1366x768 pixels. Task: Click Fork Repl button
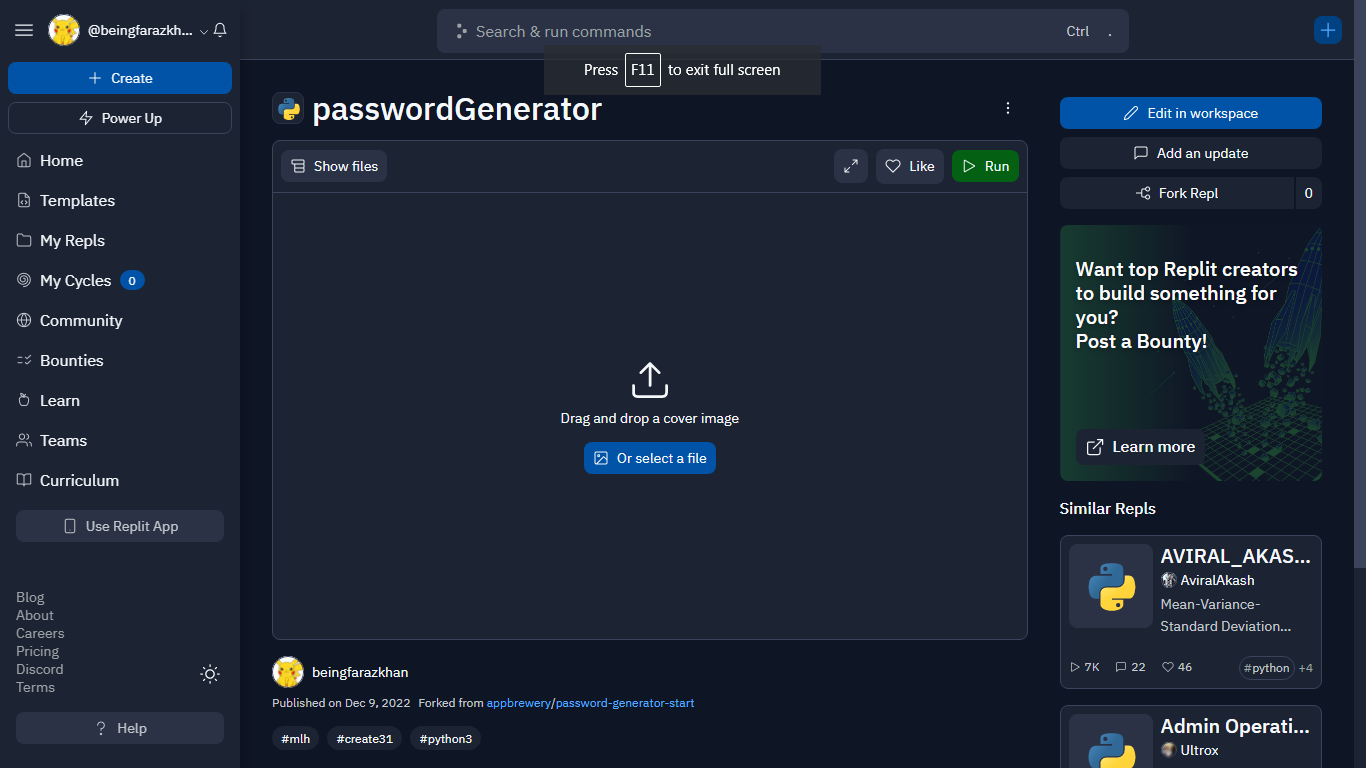(x=1177, y=193)
